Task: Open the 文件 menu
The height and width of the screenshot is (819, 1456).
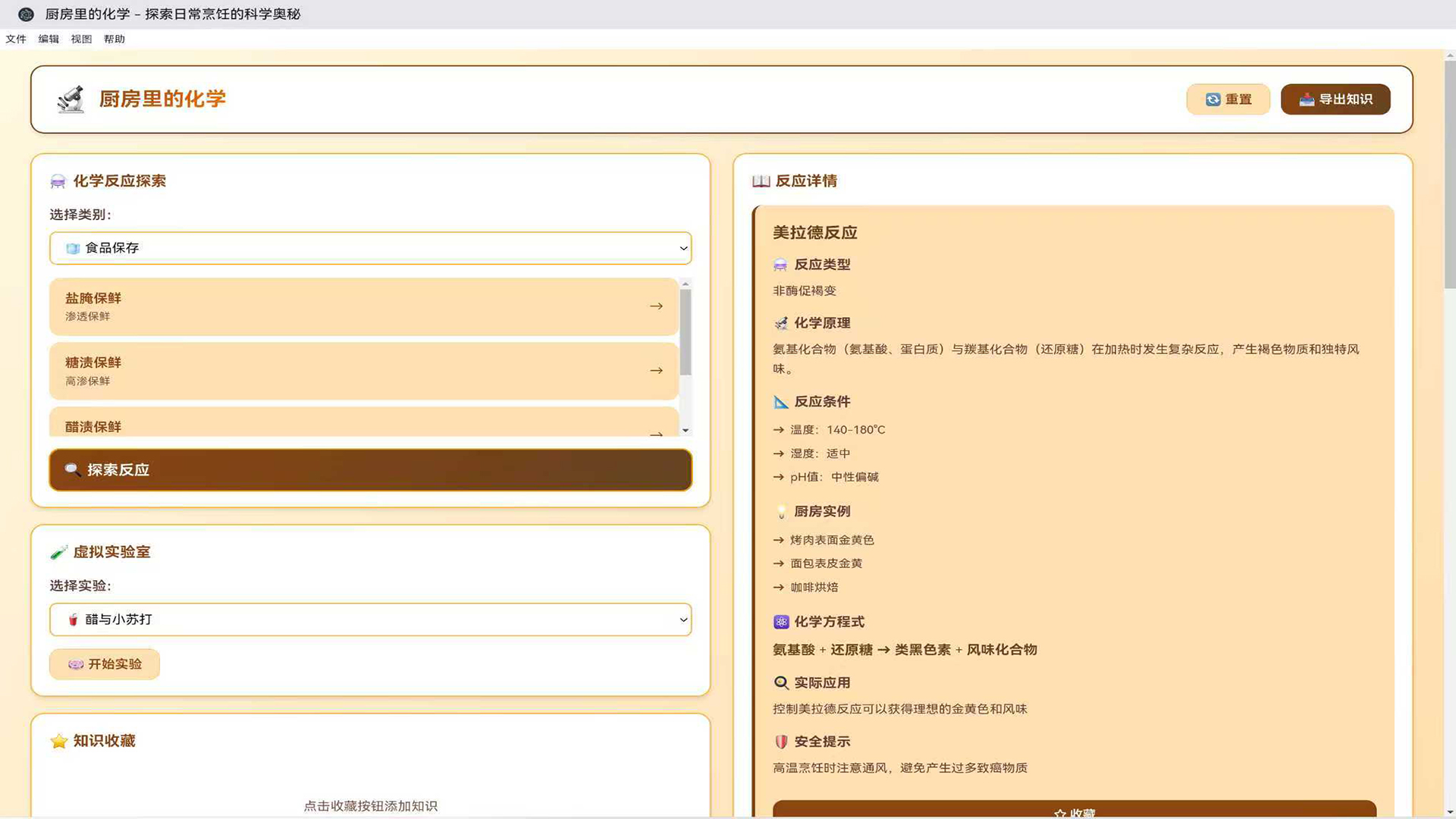Action: pyautogui.click(x=16, y=39)
